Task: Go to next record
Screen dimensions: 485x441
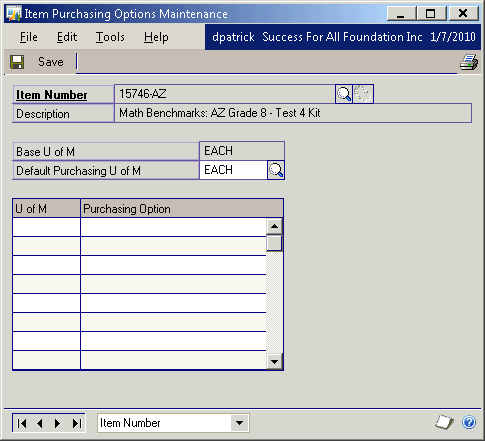Action: (57, 423)
